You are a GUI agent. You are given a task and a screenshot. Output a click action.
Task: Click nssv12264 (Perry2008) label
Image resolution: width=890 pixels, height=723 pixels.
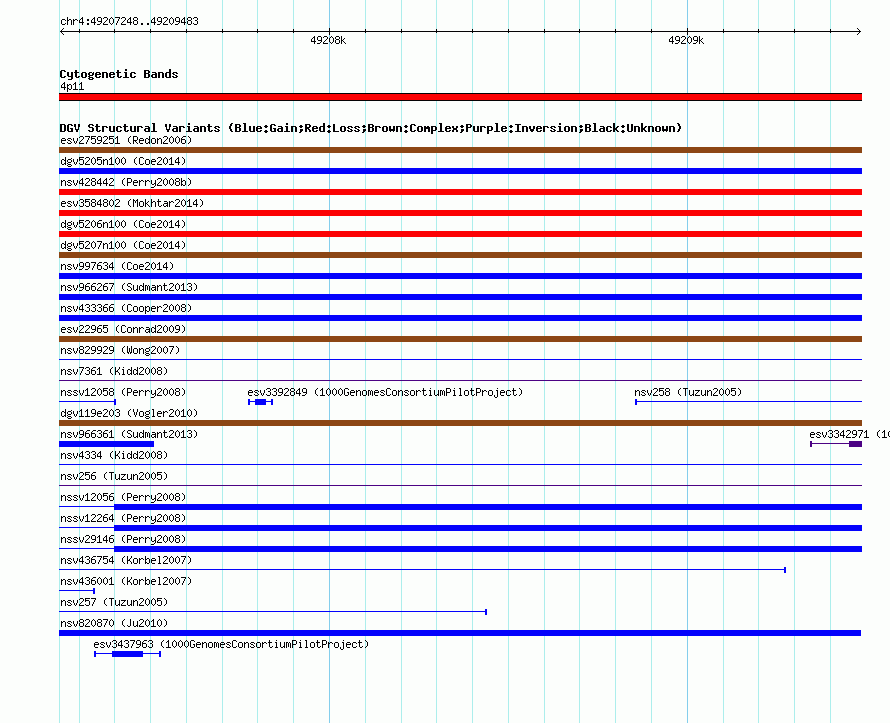pos(123,518)
